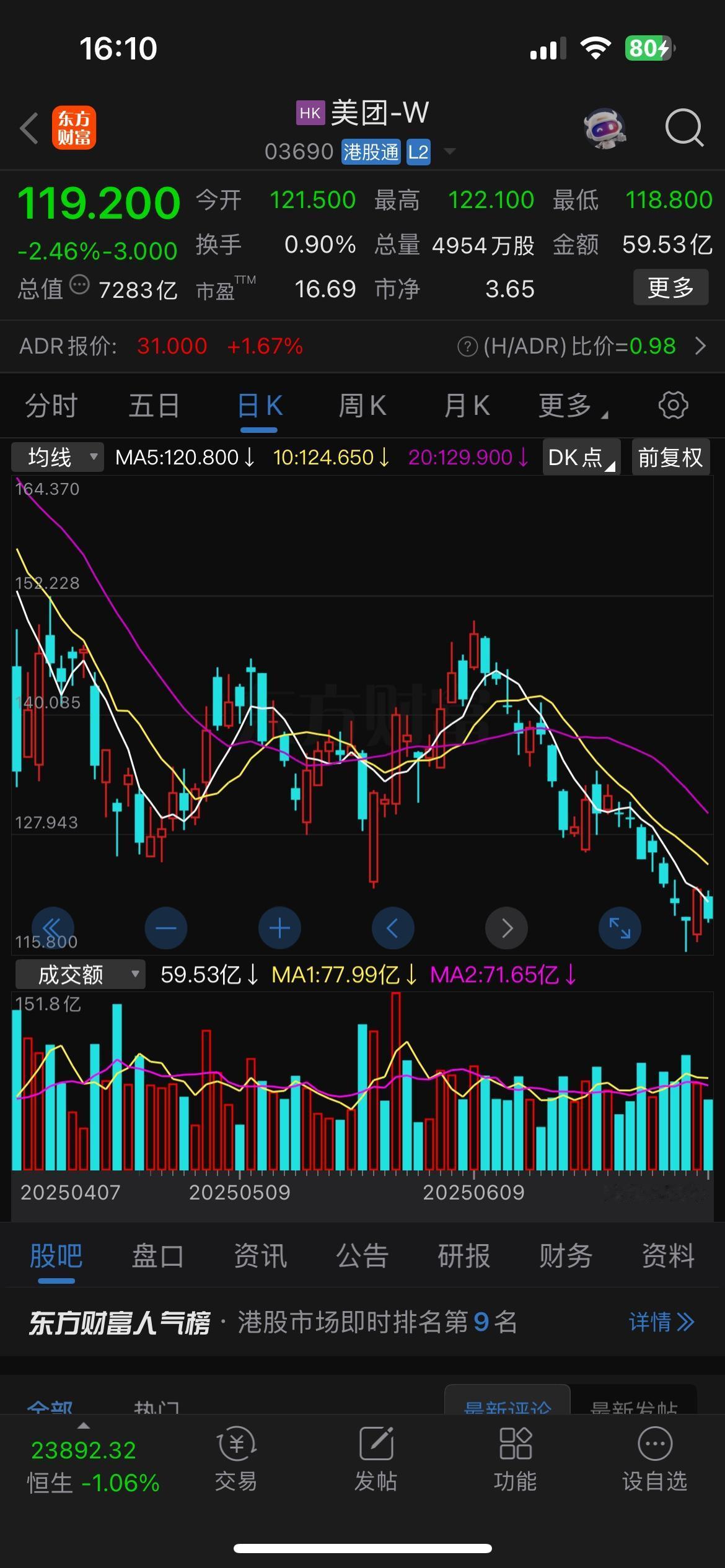Switch to 五日 chart tab
The width and height of the screenshot is (725, 1568).
(154, 406)
